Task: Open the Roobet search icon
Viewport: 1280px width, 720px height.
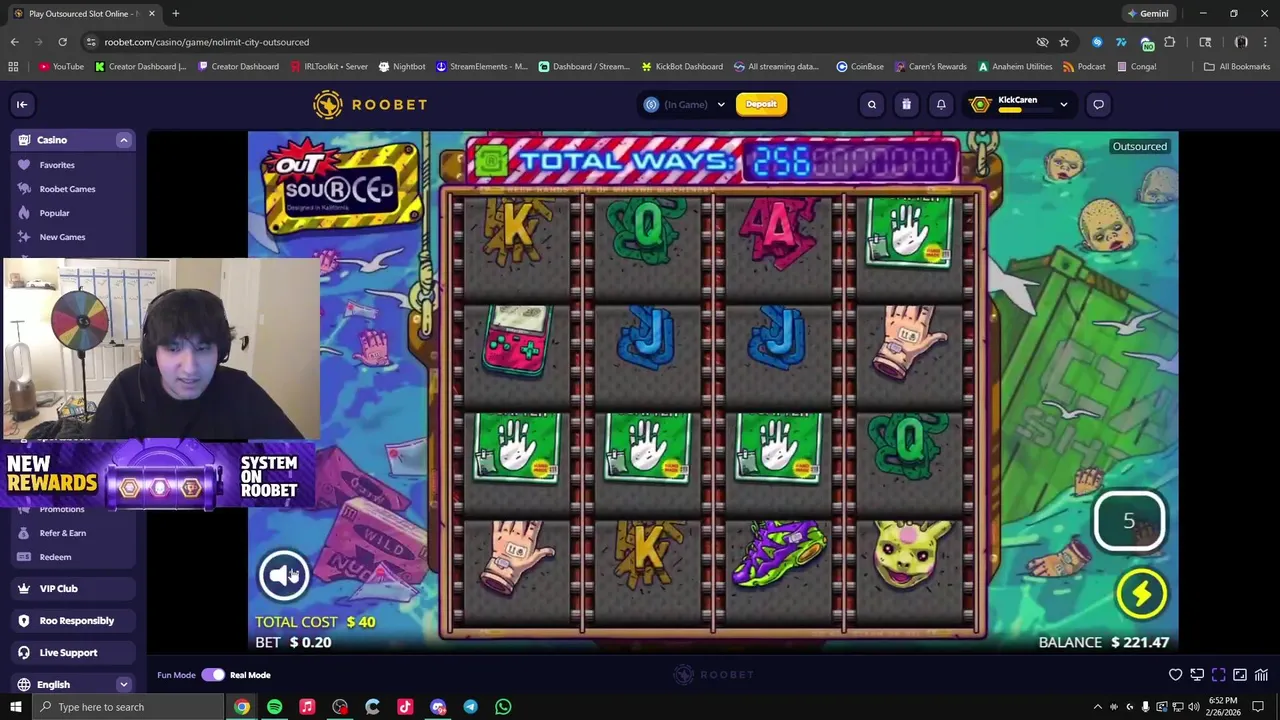Action: tap(872, 104)
